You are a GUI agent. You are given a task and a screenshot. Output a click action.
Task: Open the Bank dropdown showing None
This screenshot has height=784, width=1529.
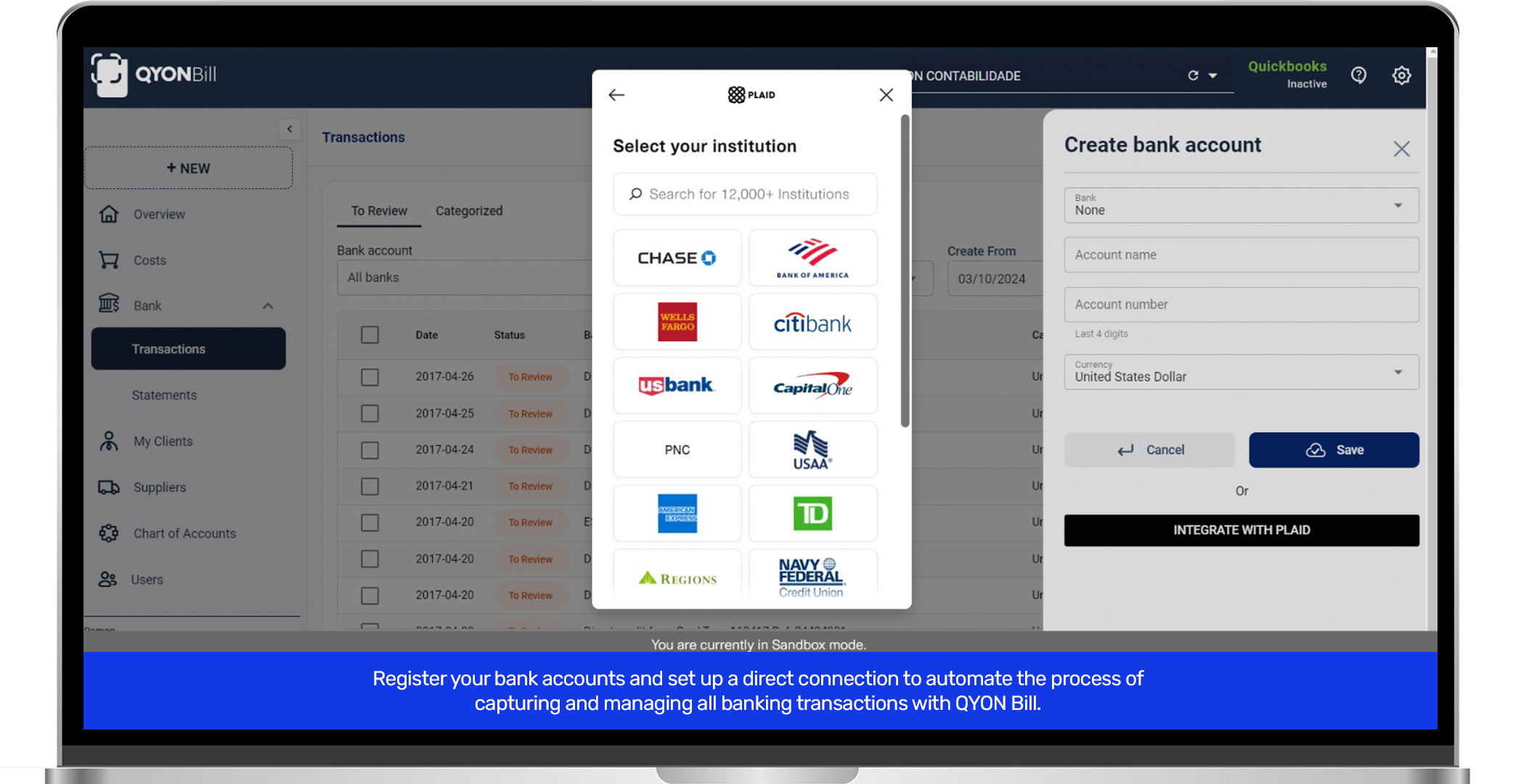(1241, 205)
